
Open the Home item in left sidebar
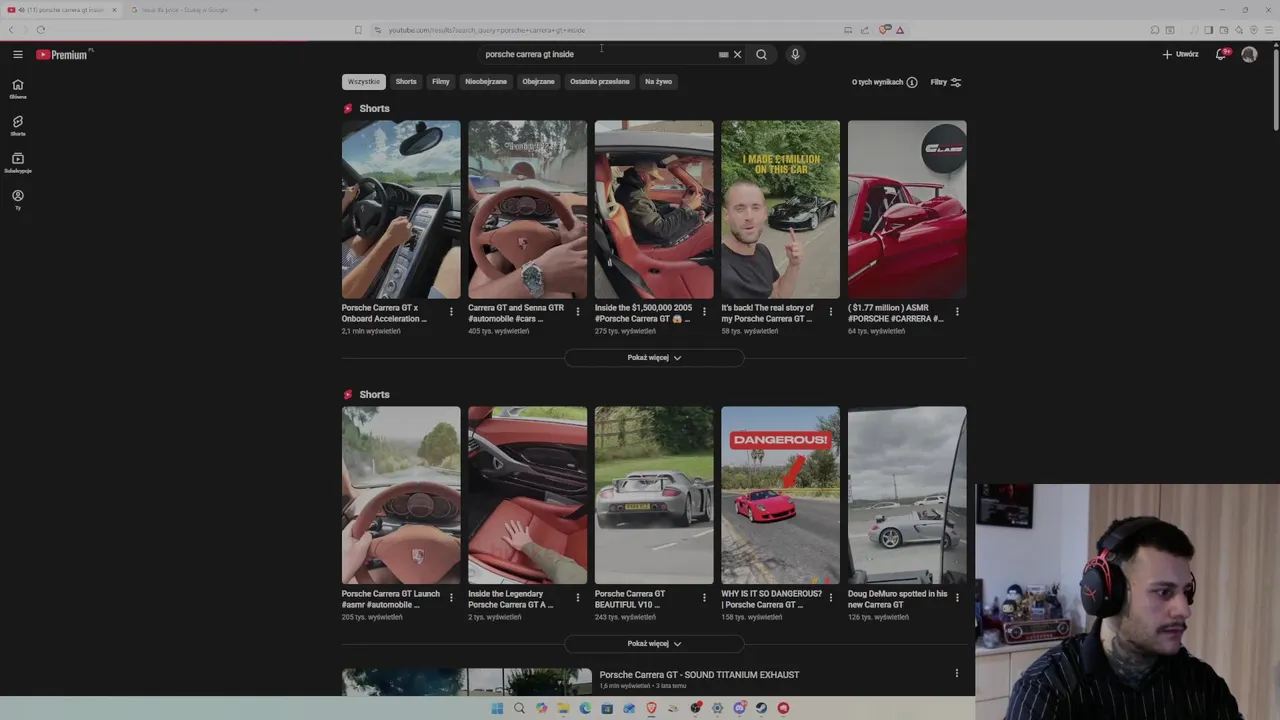click(x=17, y=89)
